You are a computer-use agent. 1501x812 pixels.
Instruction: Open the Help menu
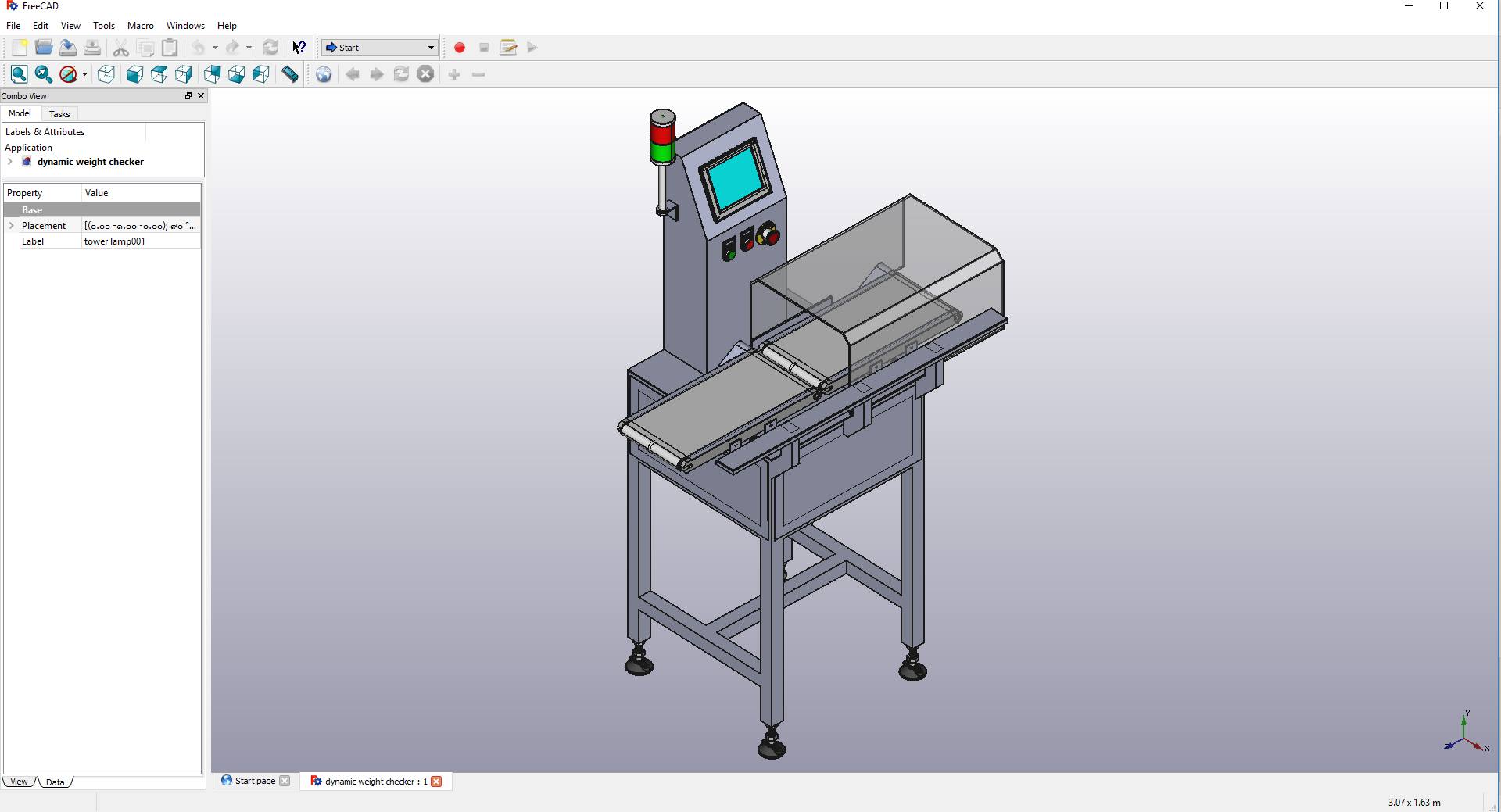click(x=227, y=26)
